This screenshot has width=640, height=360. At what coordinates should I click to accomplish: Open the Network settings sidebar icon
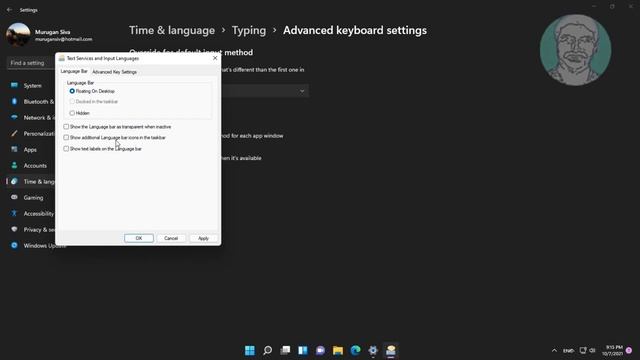(14, 117)
